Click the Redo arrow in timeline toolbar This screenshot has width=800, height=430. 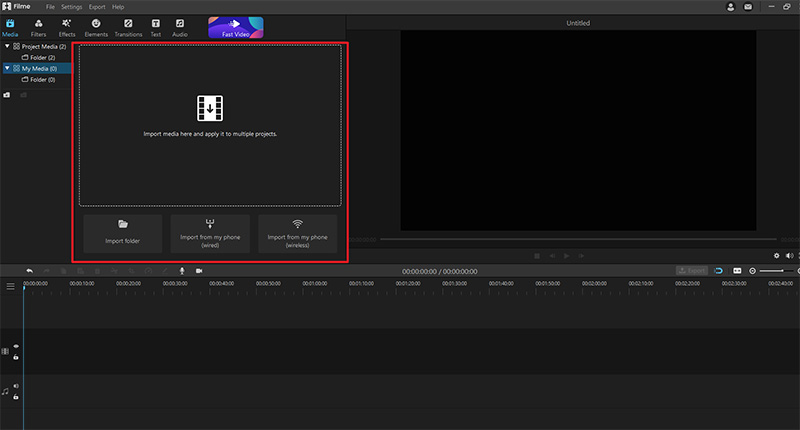click(46, 271)
